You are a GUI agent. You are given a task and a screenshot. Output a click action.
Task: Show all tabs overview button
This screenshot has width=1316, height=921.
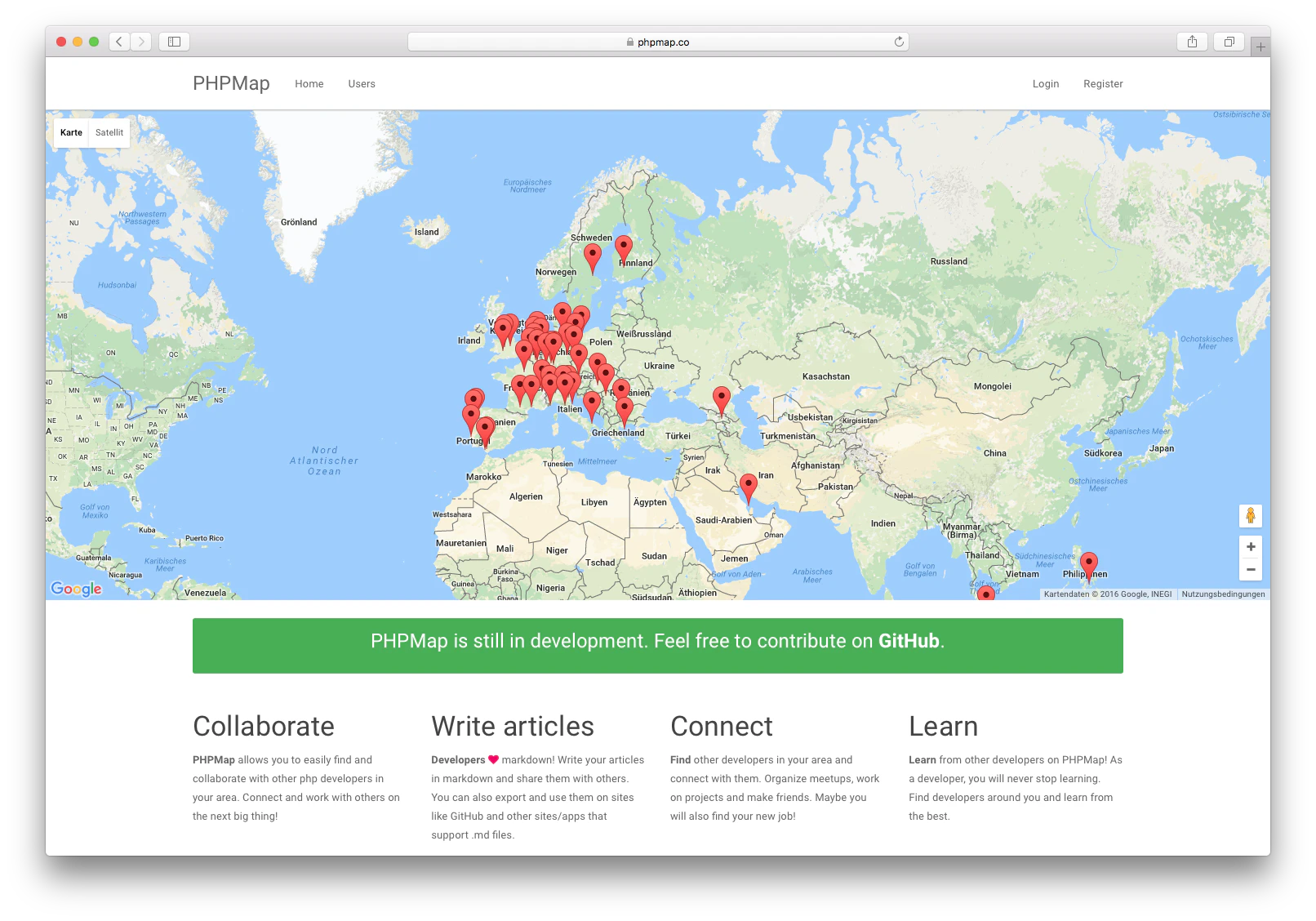tap(1229, 42)
